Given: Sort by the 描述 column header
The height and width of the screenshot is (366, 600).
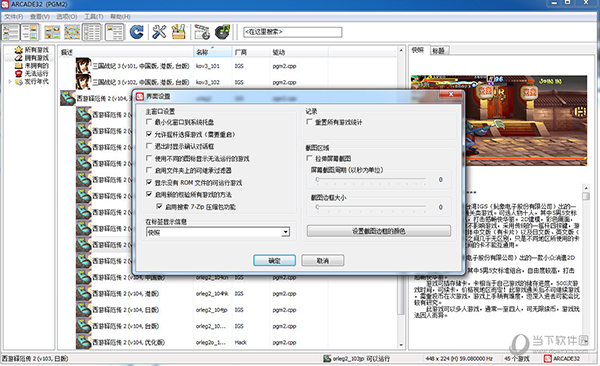Looking at the screenshot, I should 126,52.
